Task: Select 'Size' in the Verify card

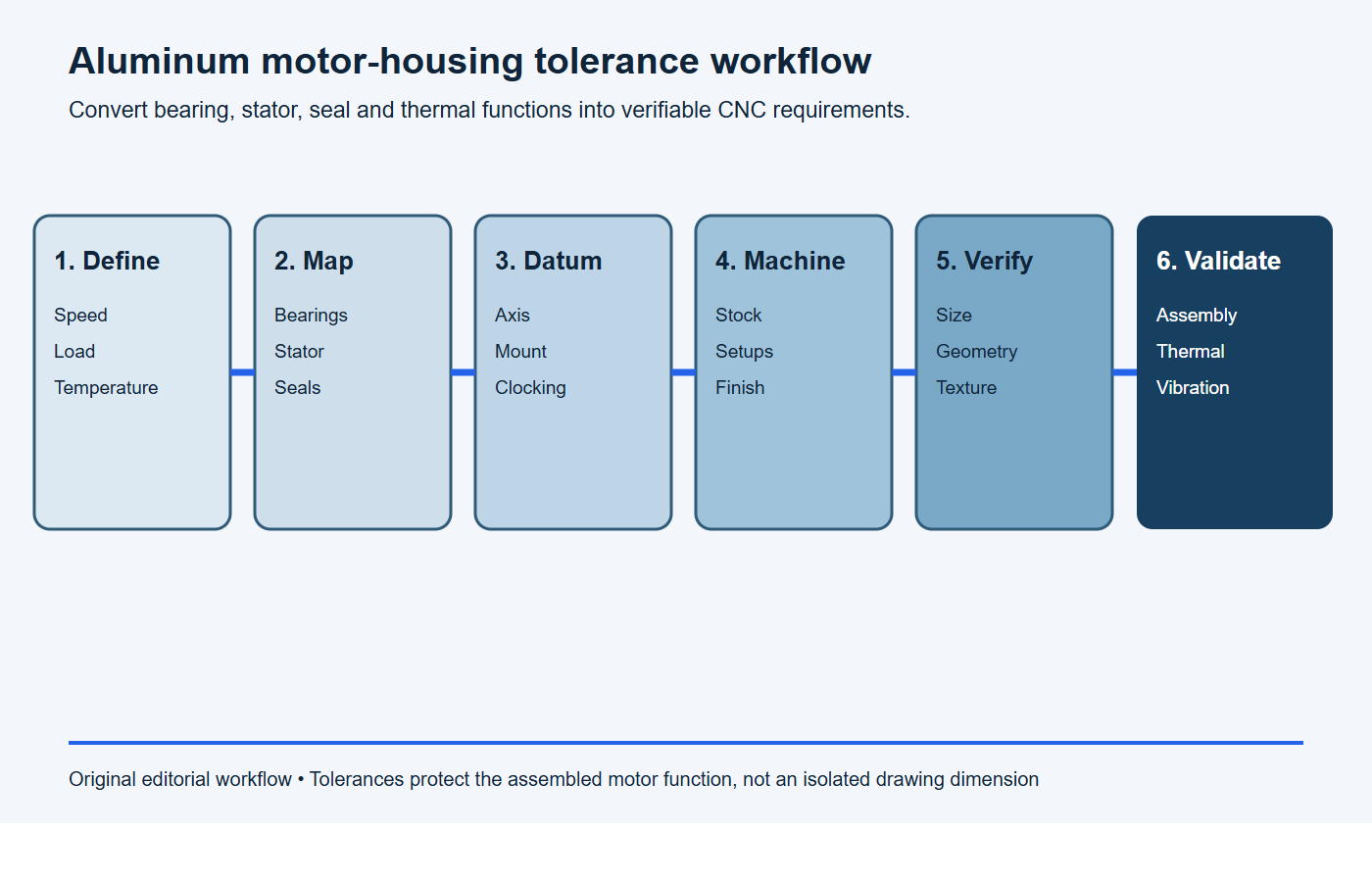Action: tap(954, 315)
